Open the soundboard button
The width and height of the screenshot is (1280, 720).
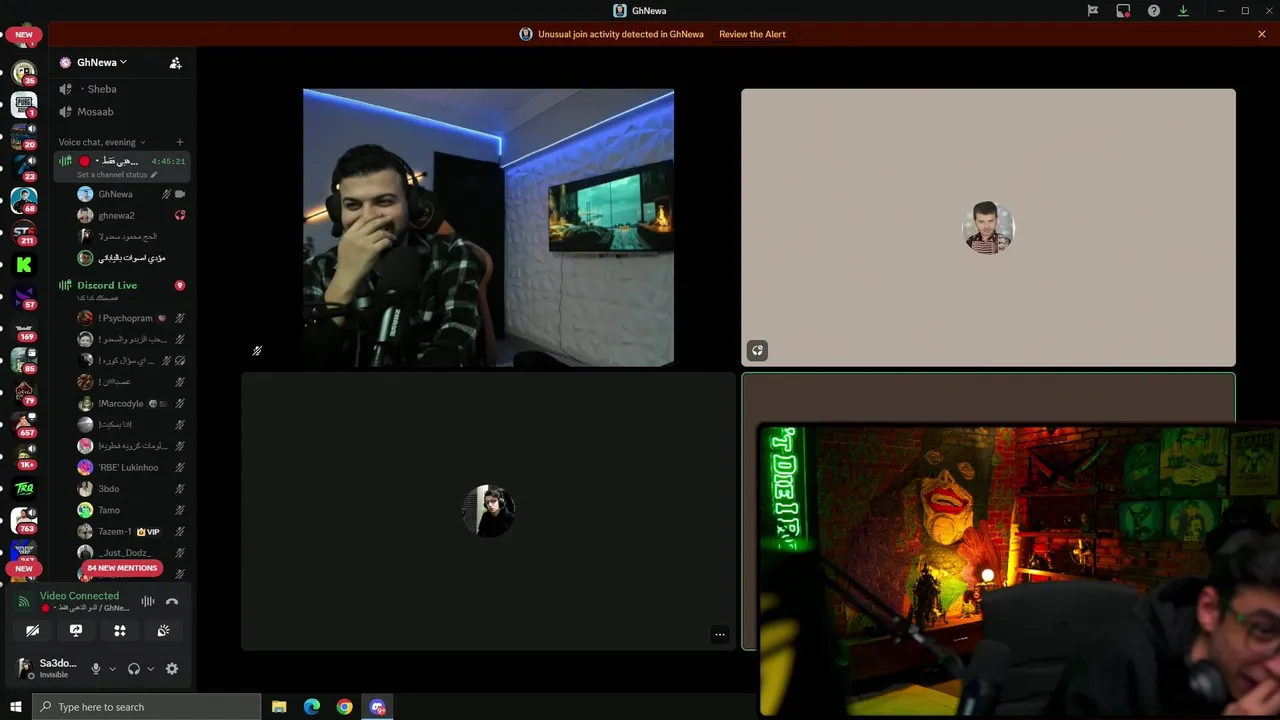(x=163, y=630)
